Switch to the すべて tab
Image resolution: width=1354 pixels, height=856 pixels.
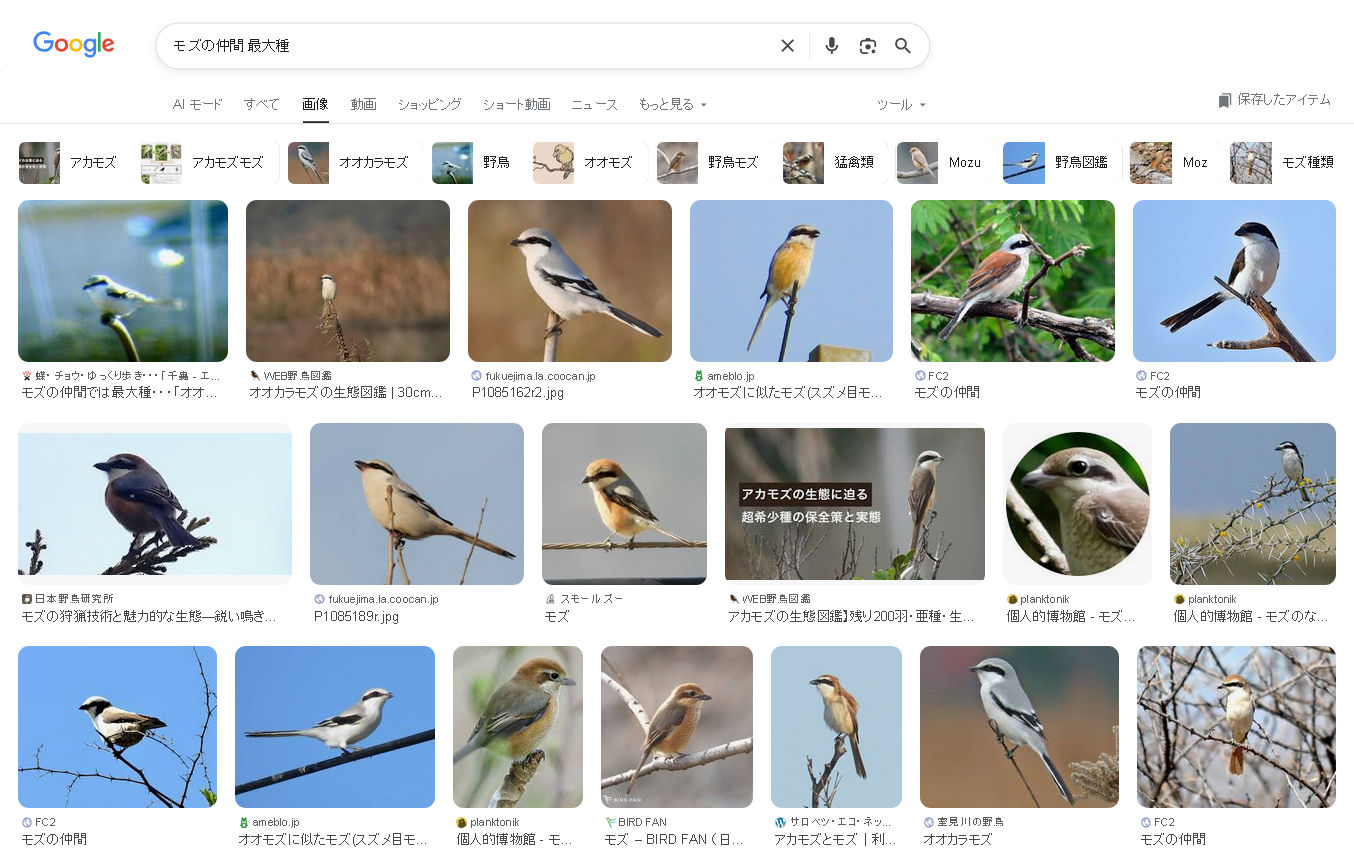(261, 104)
